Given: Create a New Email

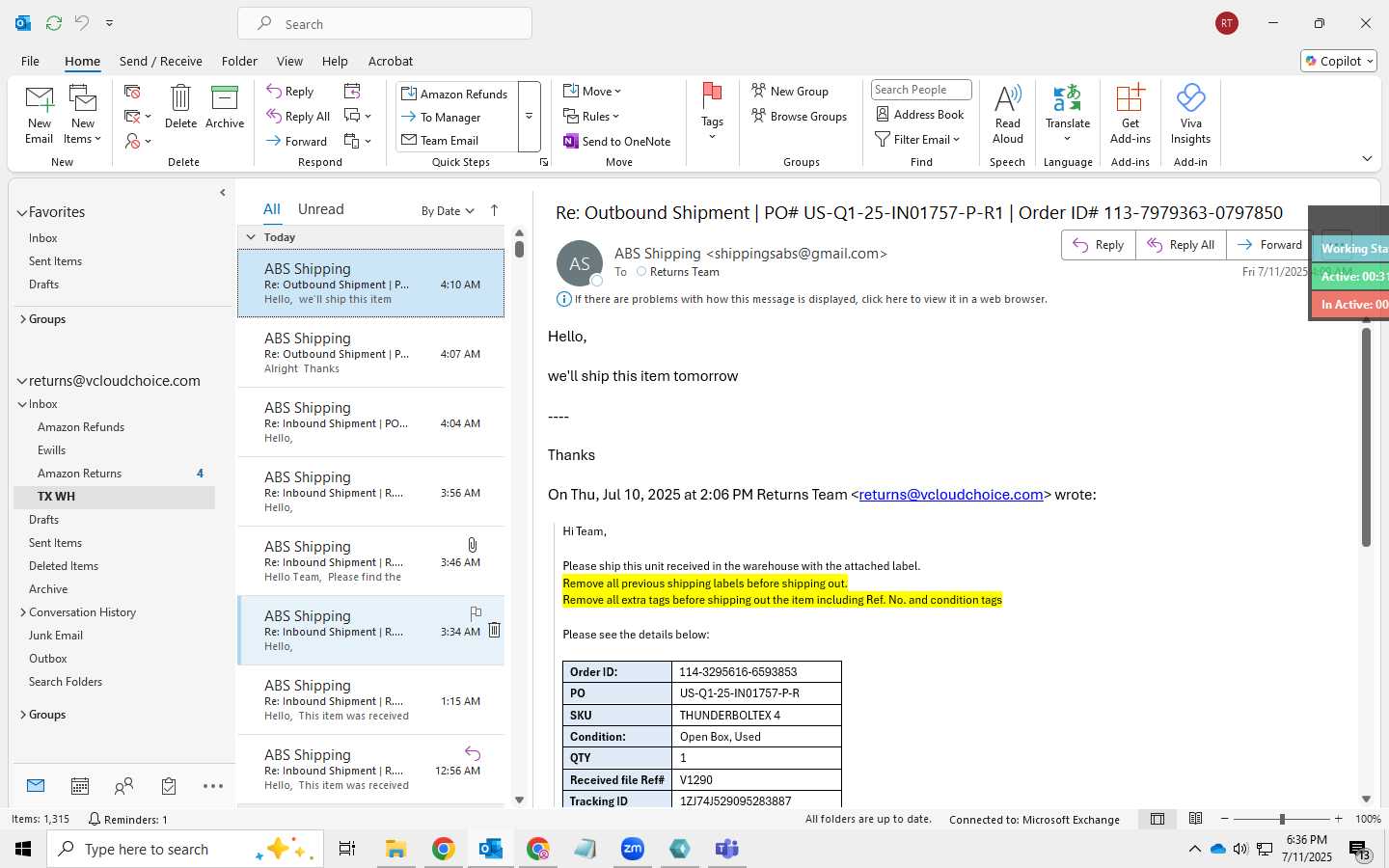Looking at the screenshot, I should coord(40,114).
